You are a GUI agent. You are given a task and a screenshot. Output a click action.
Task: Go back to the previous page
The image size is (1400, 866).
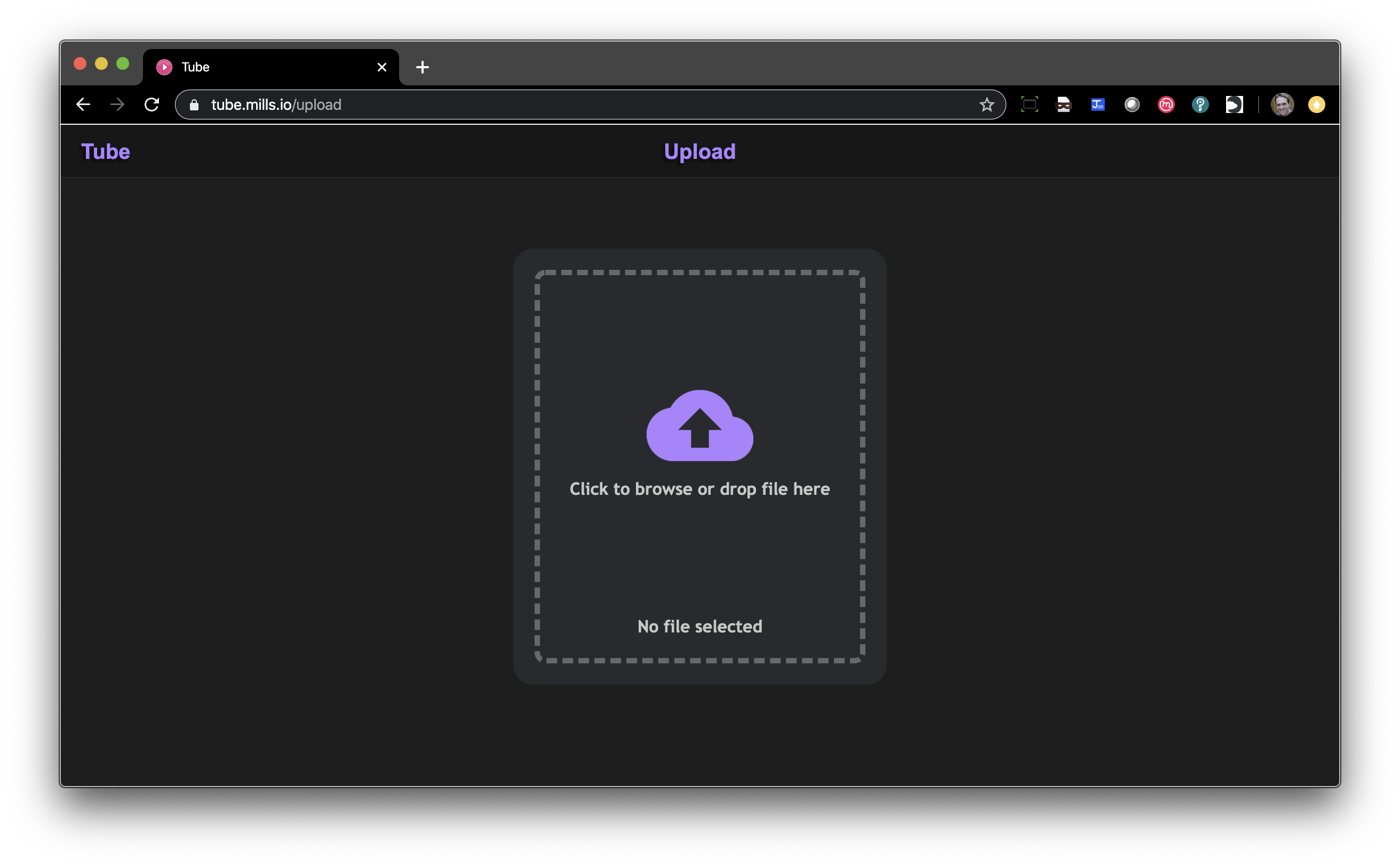point(83,105)
